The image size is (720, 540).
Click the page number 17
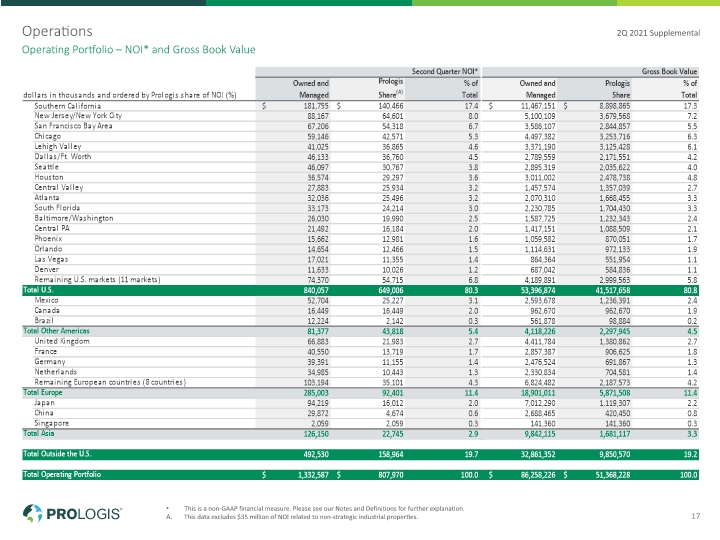pos(696,516)
